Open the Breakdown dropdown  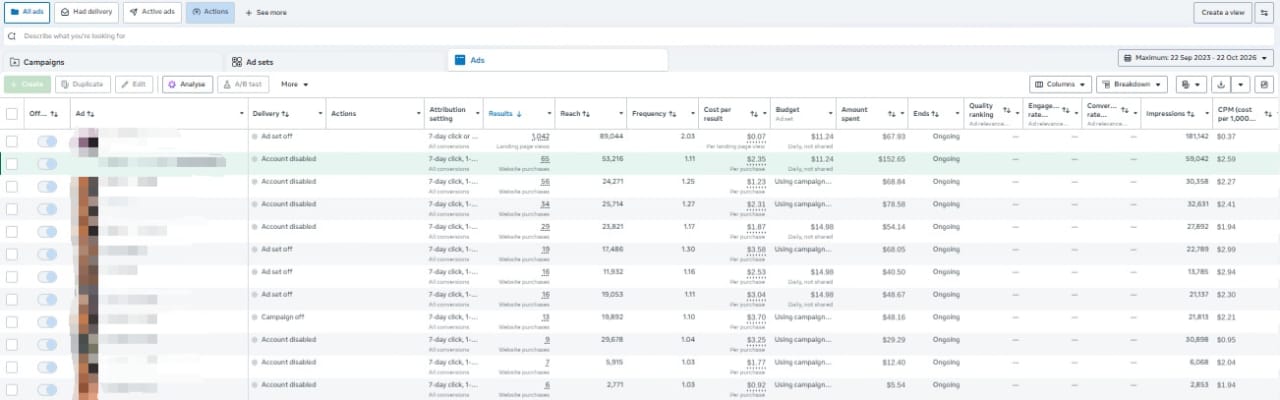1132,85
